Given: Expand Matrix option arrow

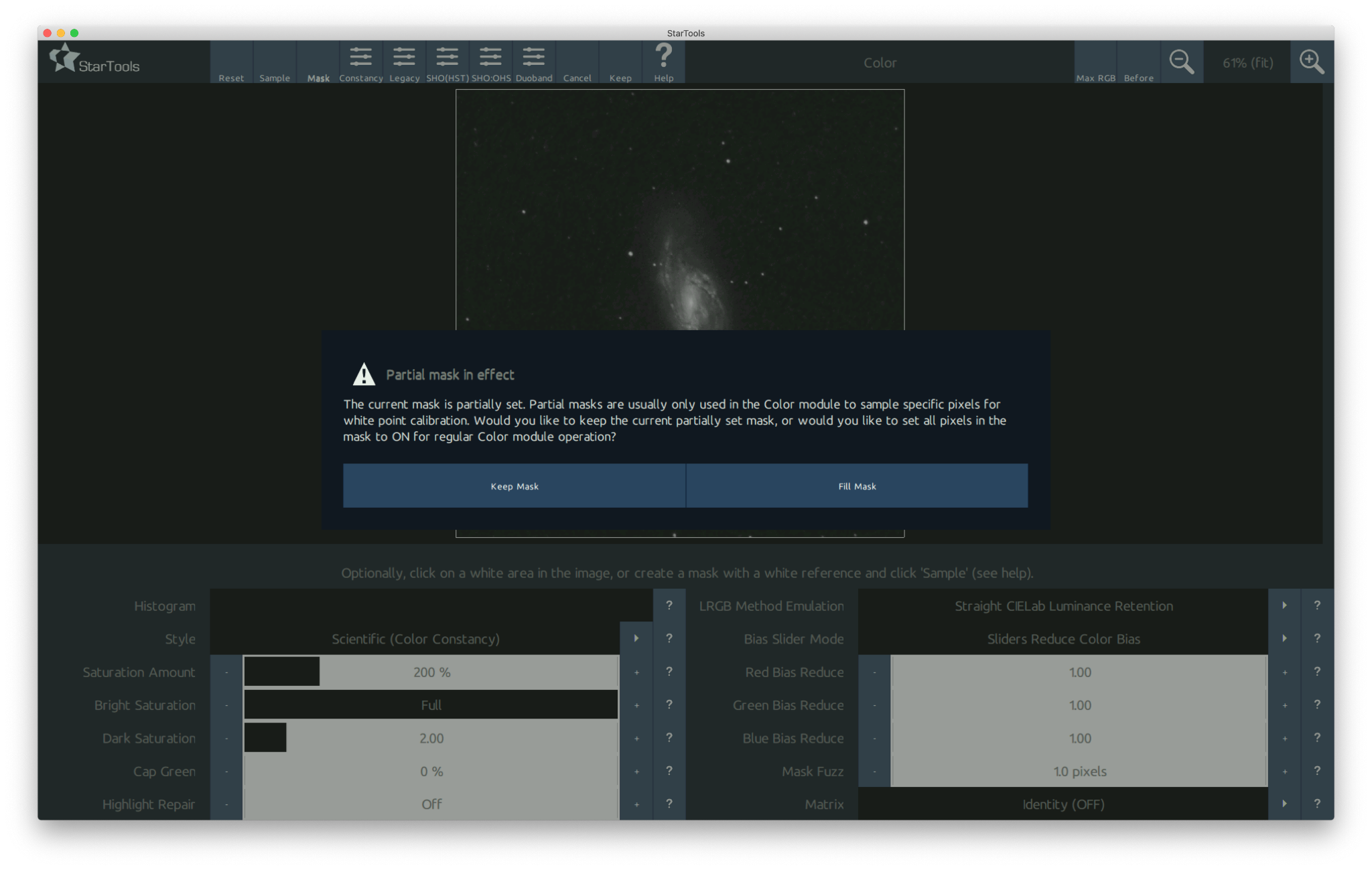Looking at the screenshot, I should tap(1284, 804).
